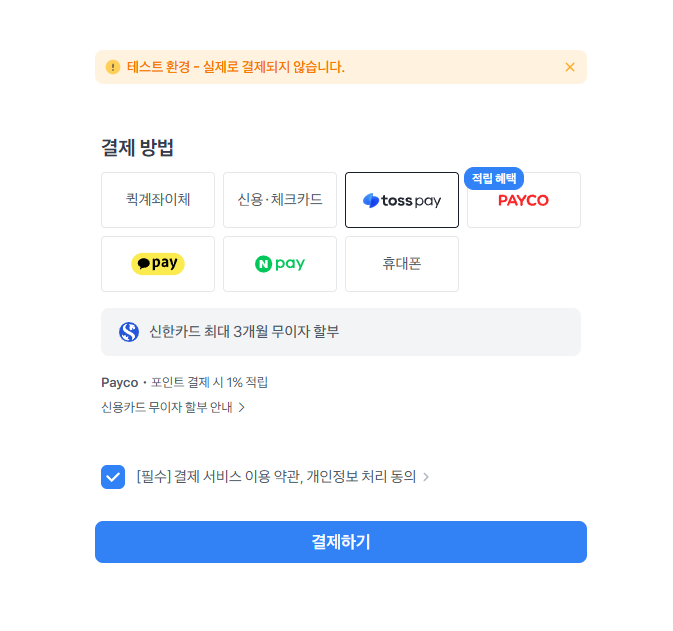Click the 신한카드 최대 3개월 무이자 할부 banner
673x631 pixels.
click(x=341, y=332)
